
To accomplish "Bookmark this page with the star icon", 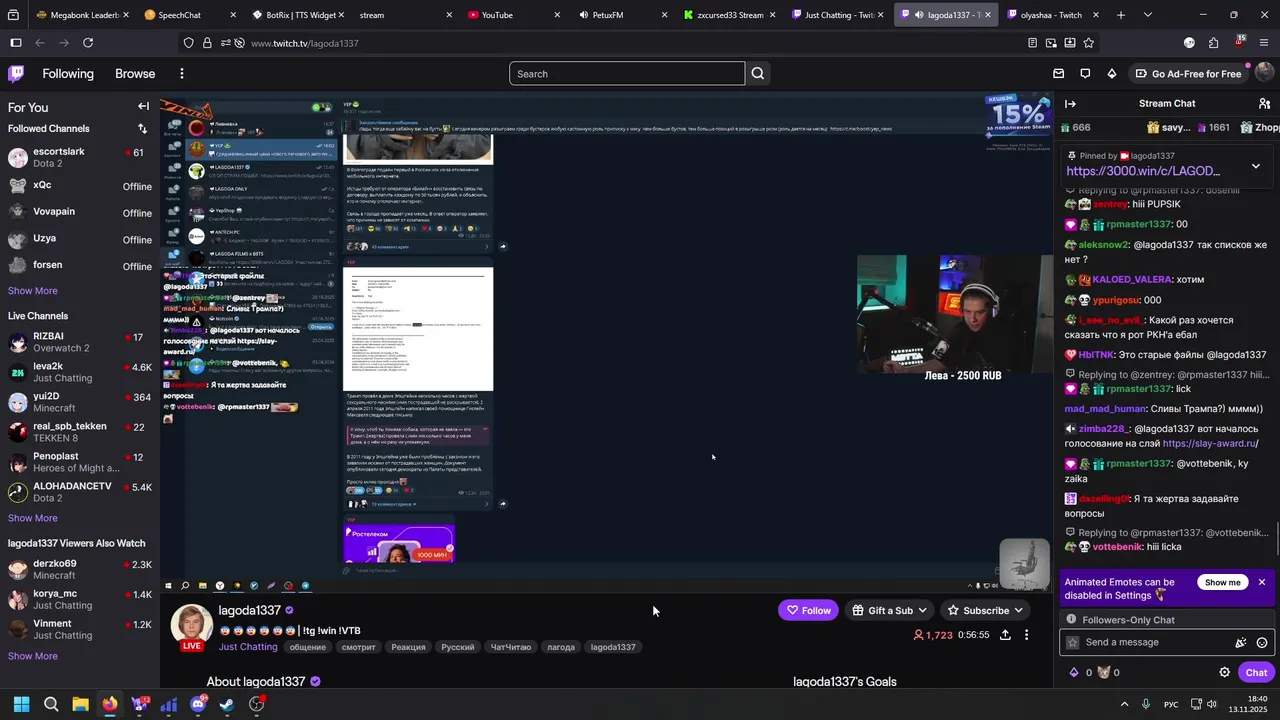I will coord(1088,43).
